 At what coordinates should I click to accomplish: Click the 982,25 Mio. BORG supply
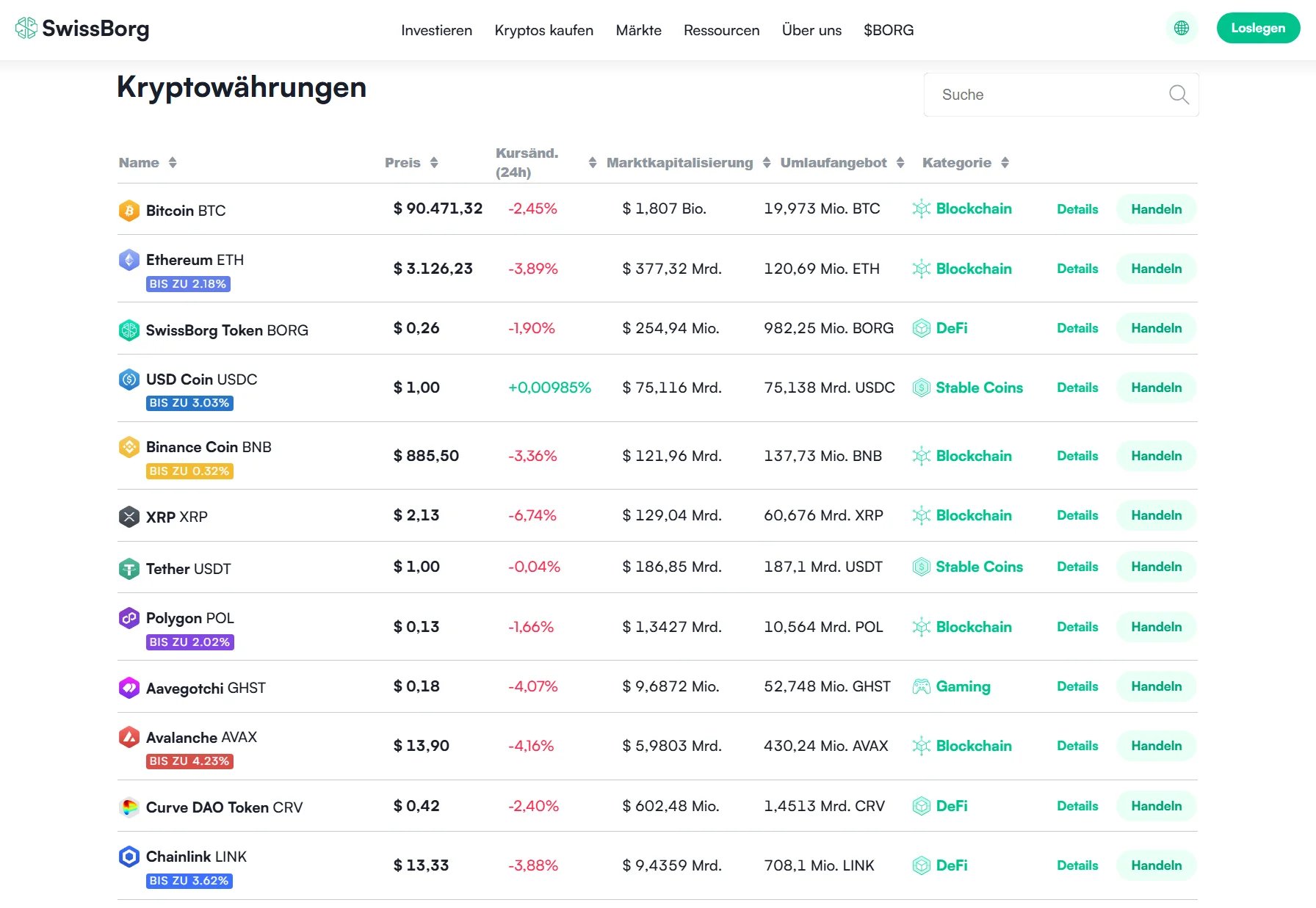[x=828, y=328]
